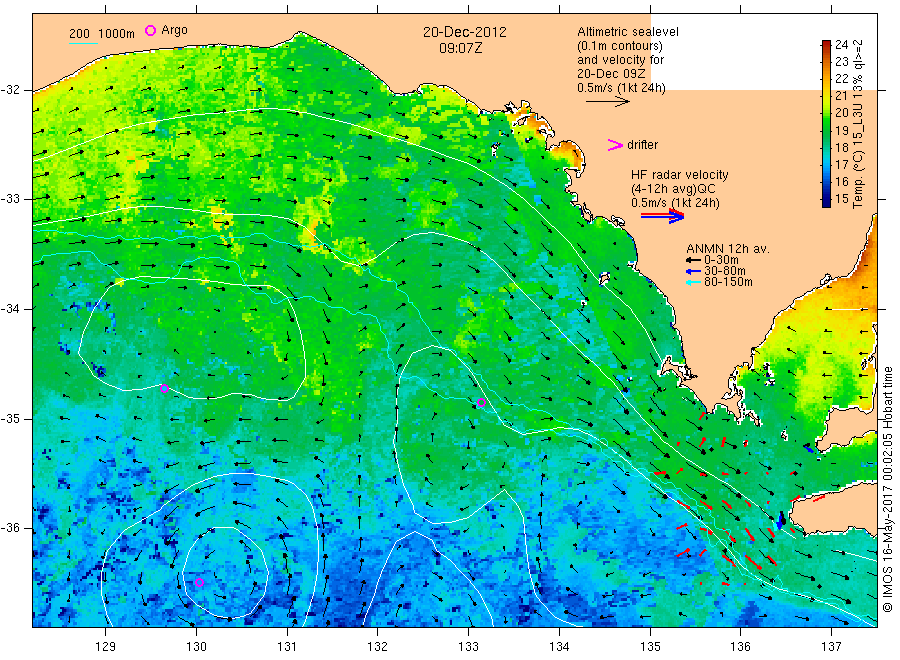
Task: Click the 18 value on color bar
Action: click(x=841, y=147)
